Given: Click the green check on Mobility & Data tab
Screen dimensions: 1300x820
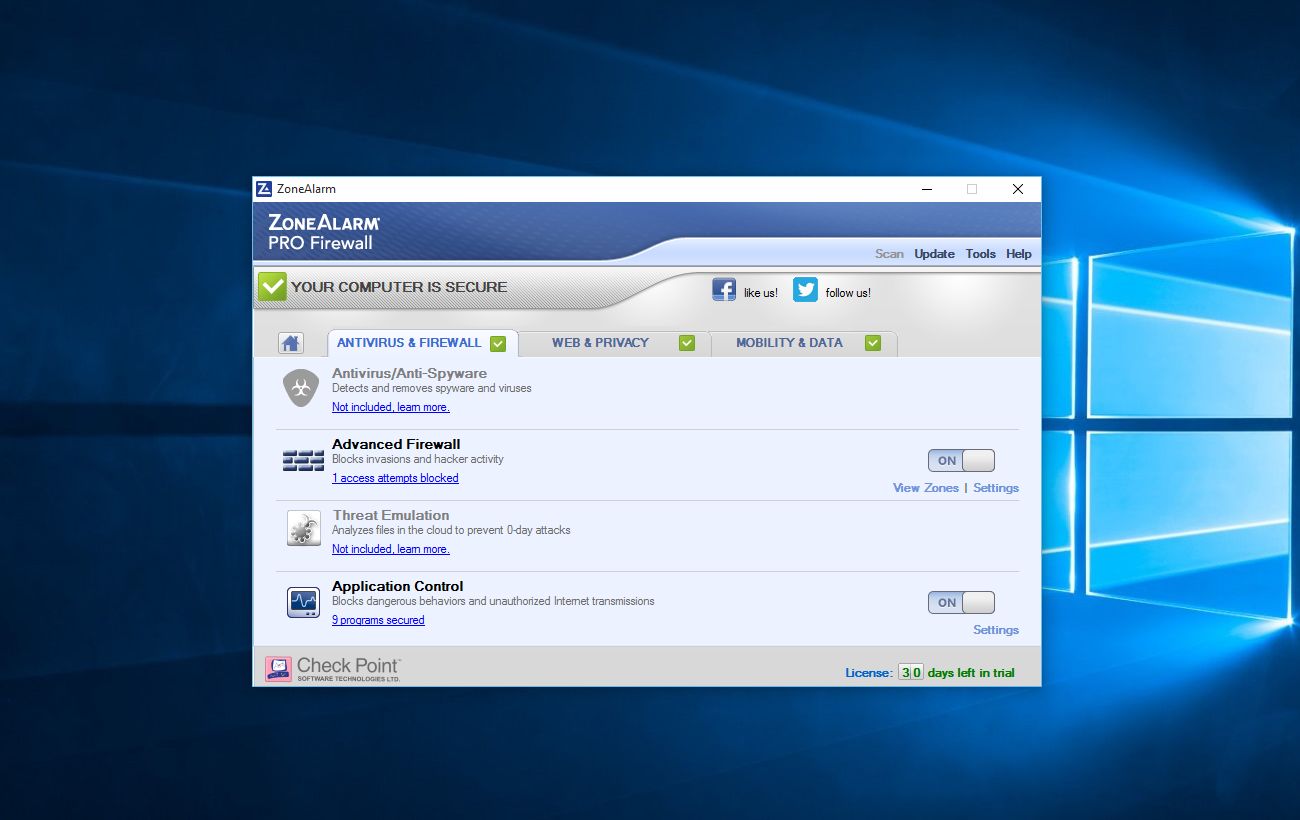Looking at the screenshot, I should (873, 343).
